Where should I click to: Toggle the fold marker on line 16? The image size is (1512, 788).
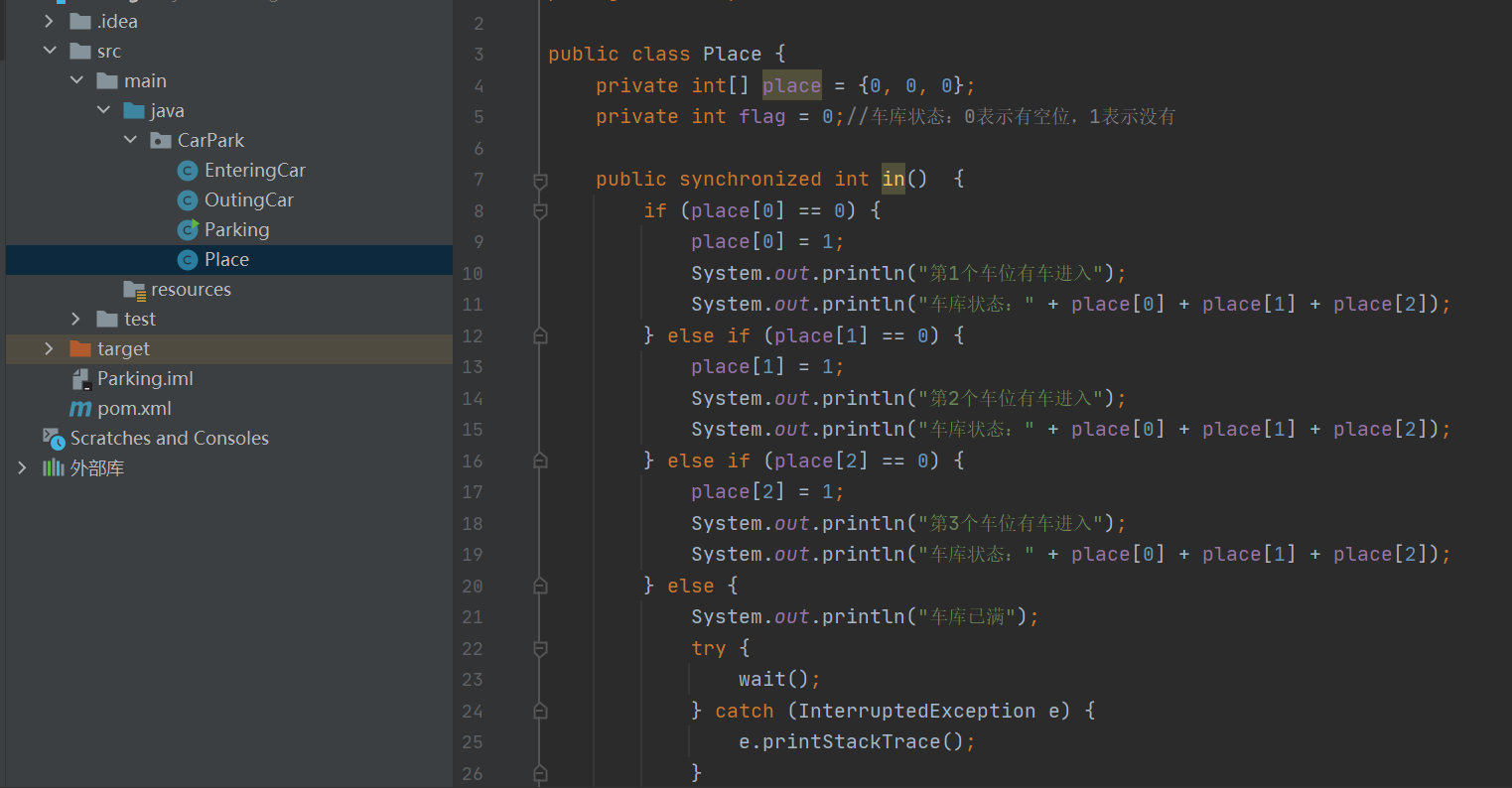540,460
